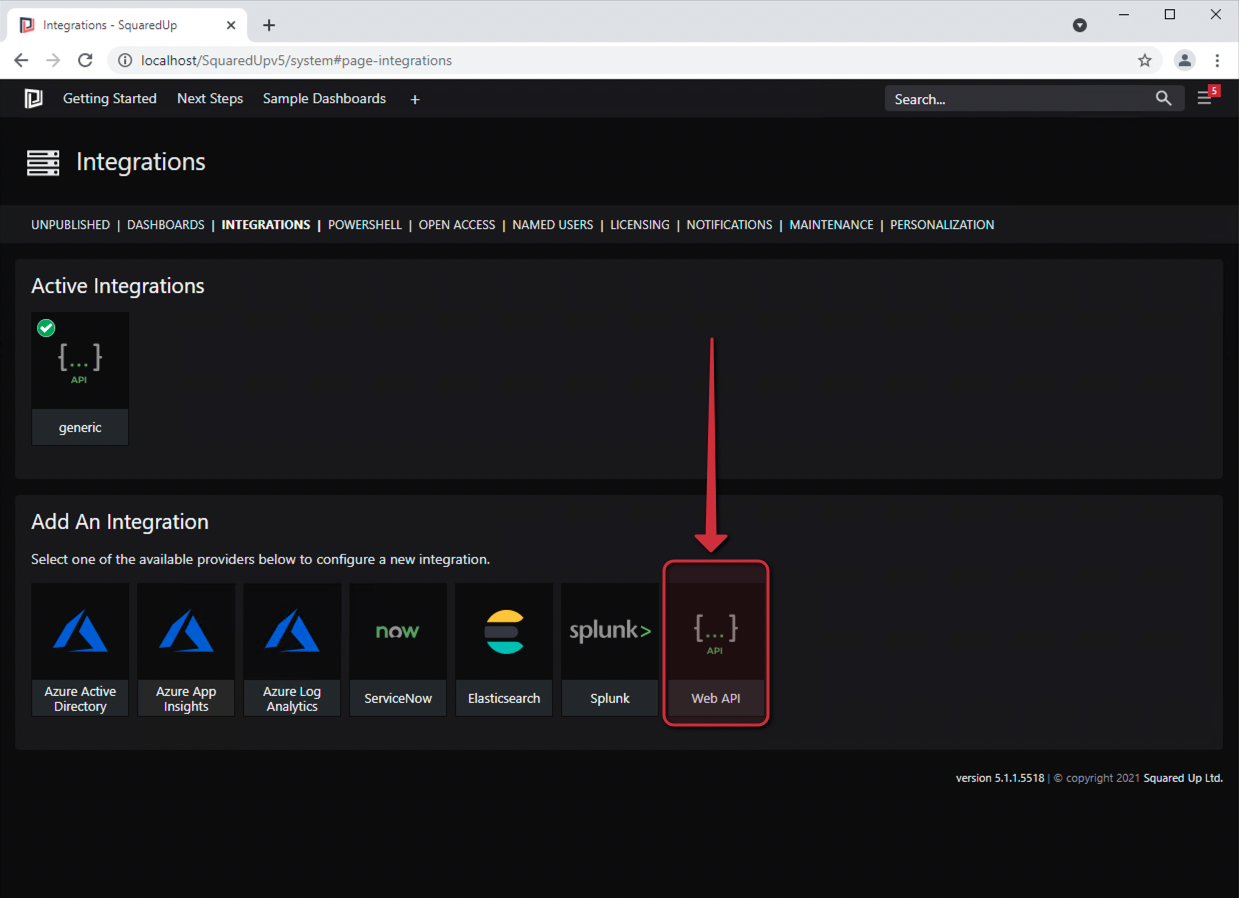This screenshot has width=1239, height=898.
Task: Click the 'Add An Integration' heading
Action: 120,522
